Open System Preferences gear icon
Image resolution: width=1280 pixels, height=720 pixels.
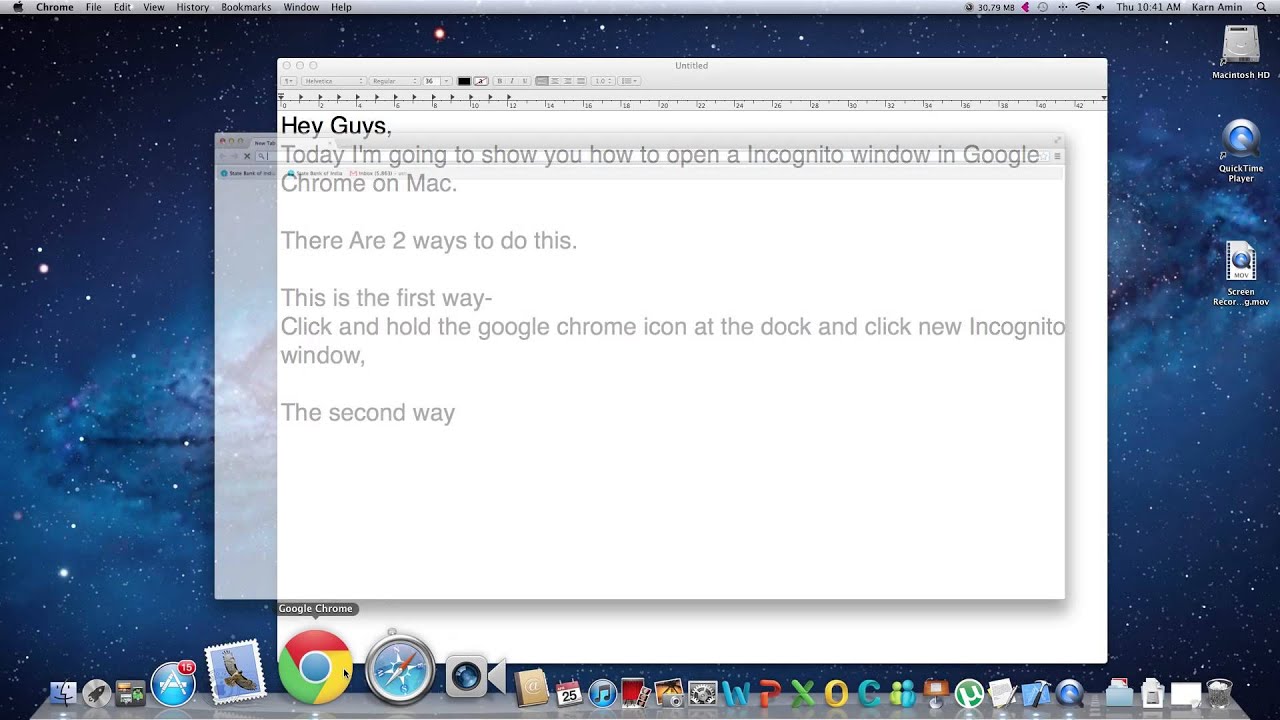[703, 693]
